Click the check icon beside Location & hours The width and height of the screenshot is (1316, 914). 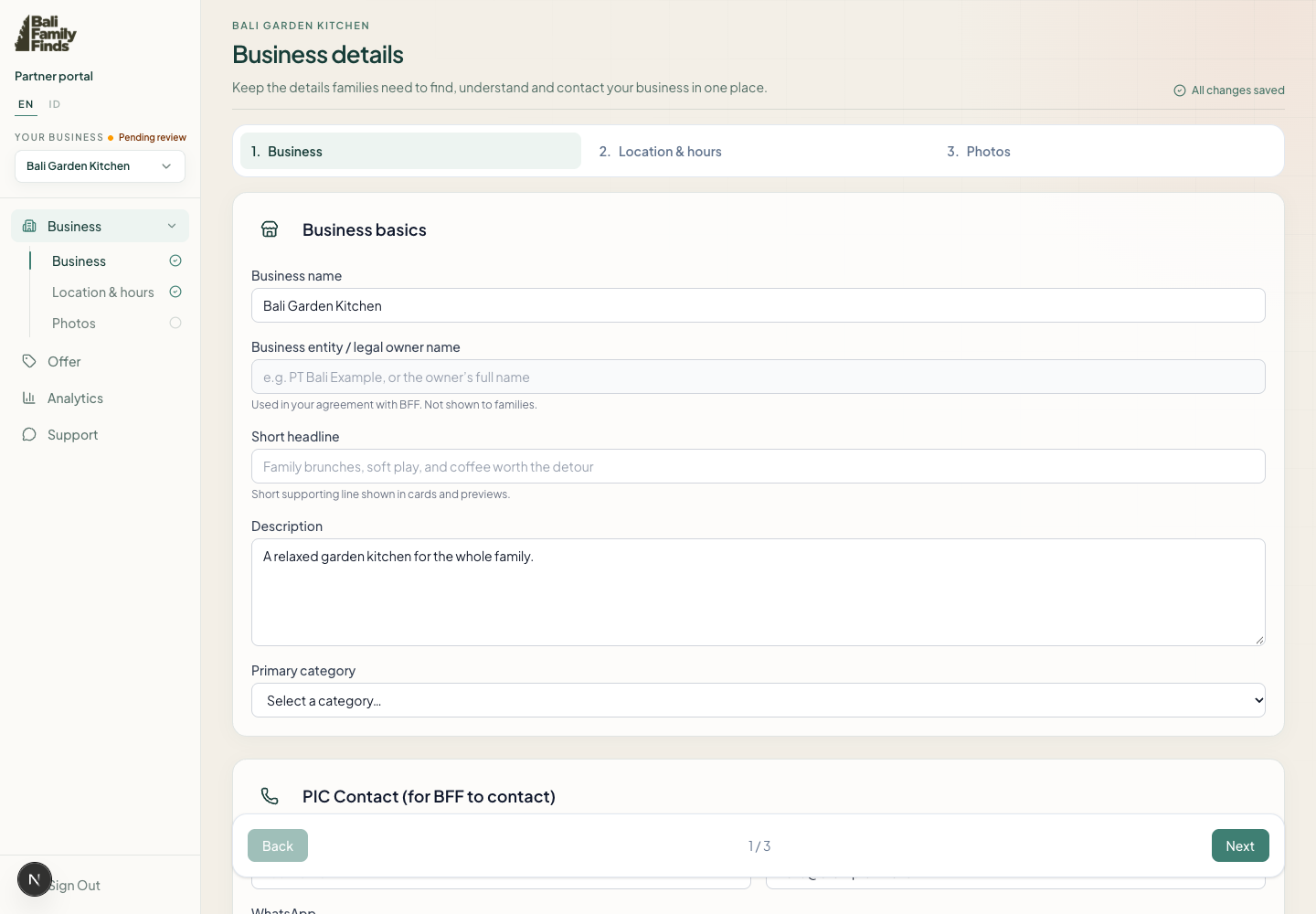175,292
